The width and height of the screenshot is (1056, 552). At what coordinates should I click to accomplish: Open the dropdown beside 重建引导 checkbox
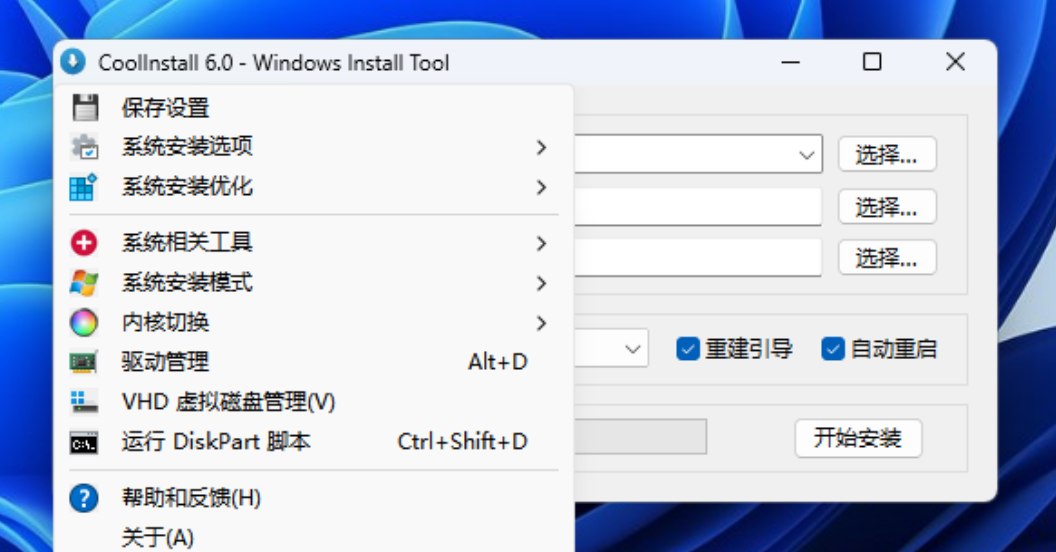[632, 349]
